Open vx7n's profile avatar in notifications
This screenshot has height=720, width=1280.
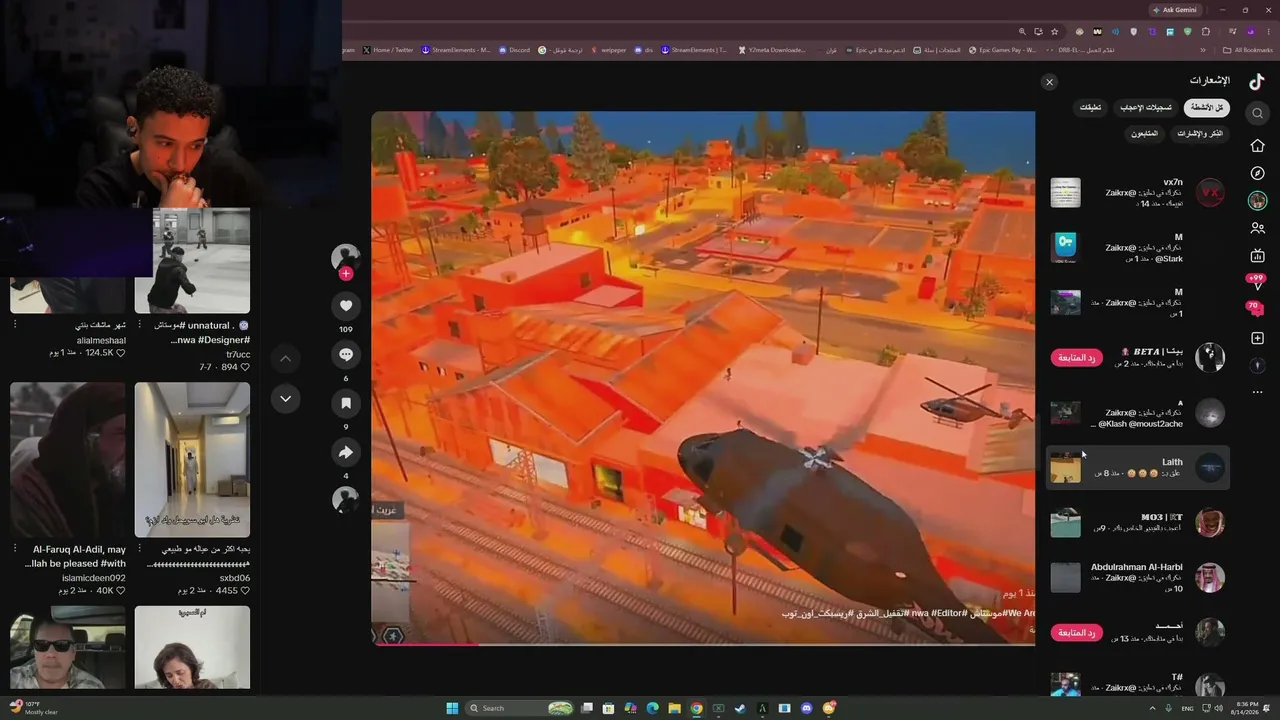(1210, 193)
